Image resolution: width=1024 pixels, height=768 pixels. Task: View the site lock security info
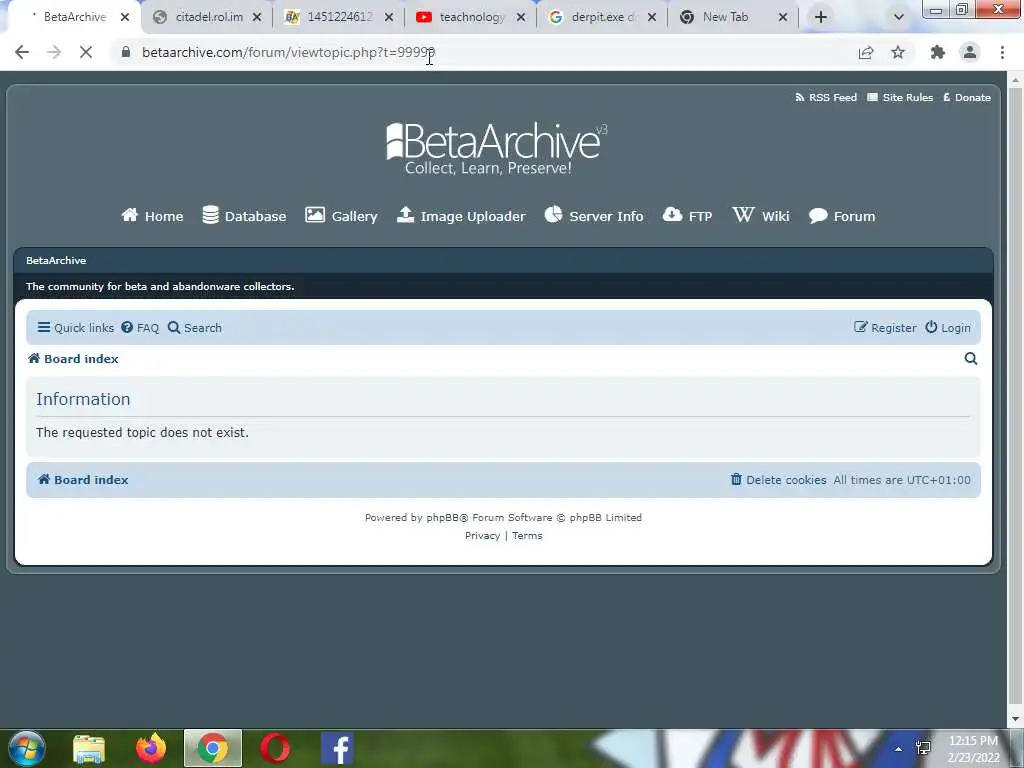click(126, 52)
